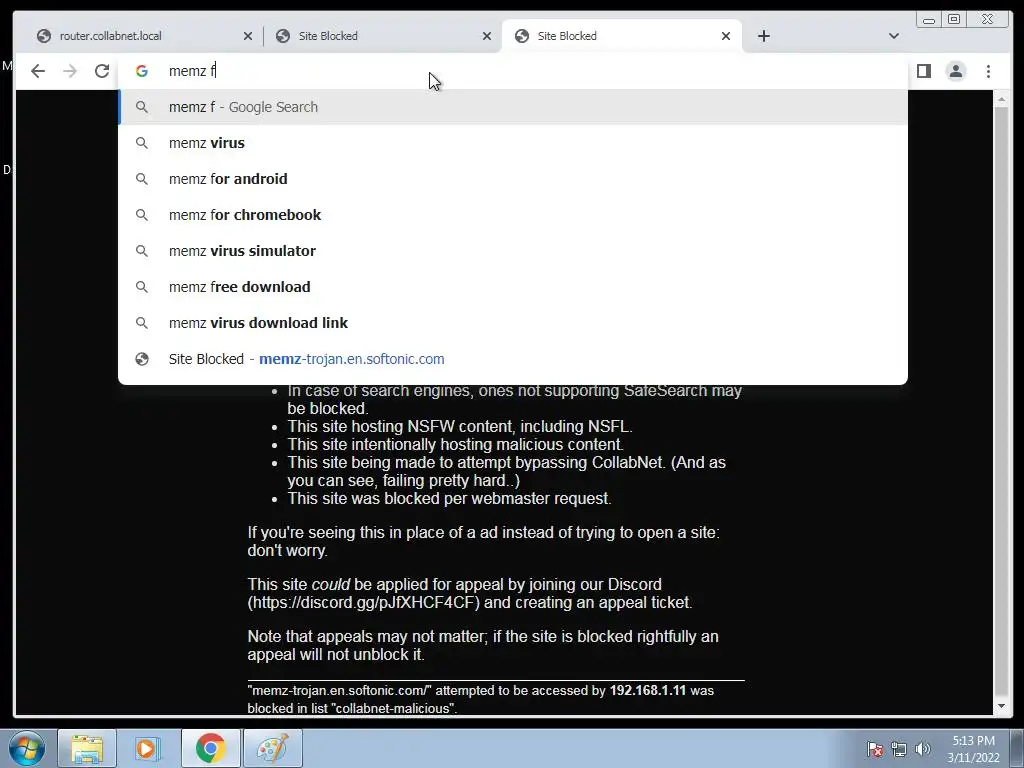
Task: Go back to the previous page
Action: tap(38, 71)
